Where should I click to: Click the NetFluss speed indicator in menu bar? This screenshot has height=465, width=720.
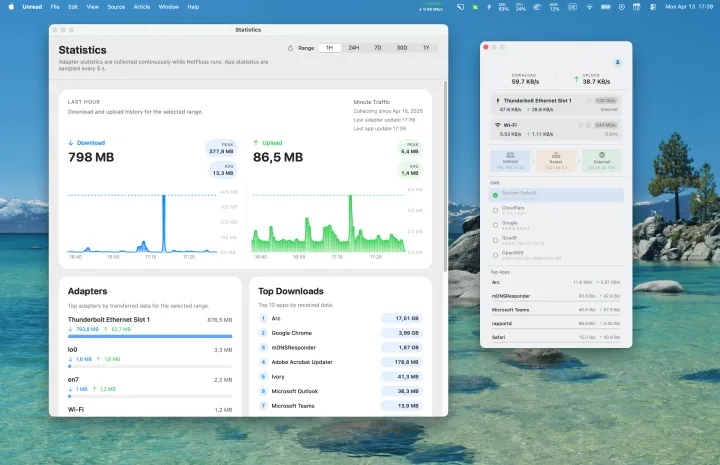(x=431, y=7)
